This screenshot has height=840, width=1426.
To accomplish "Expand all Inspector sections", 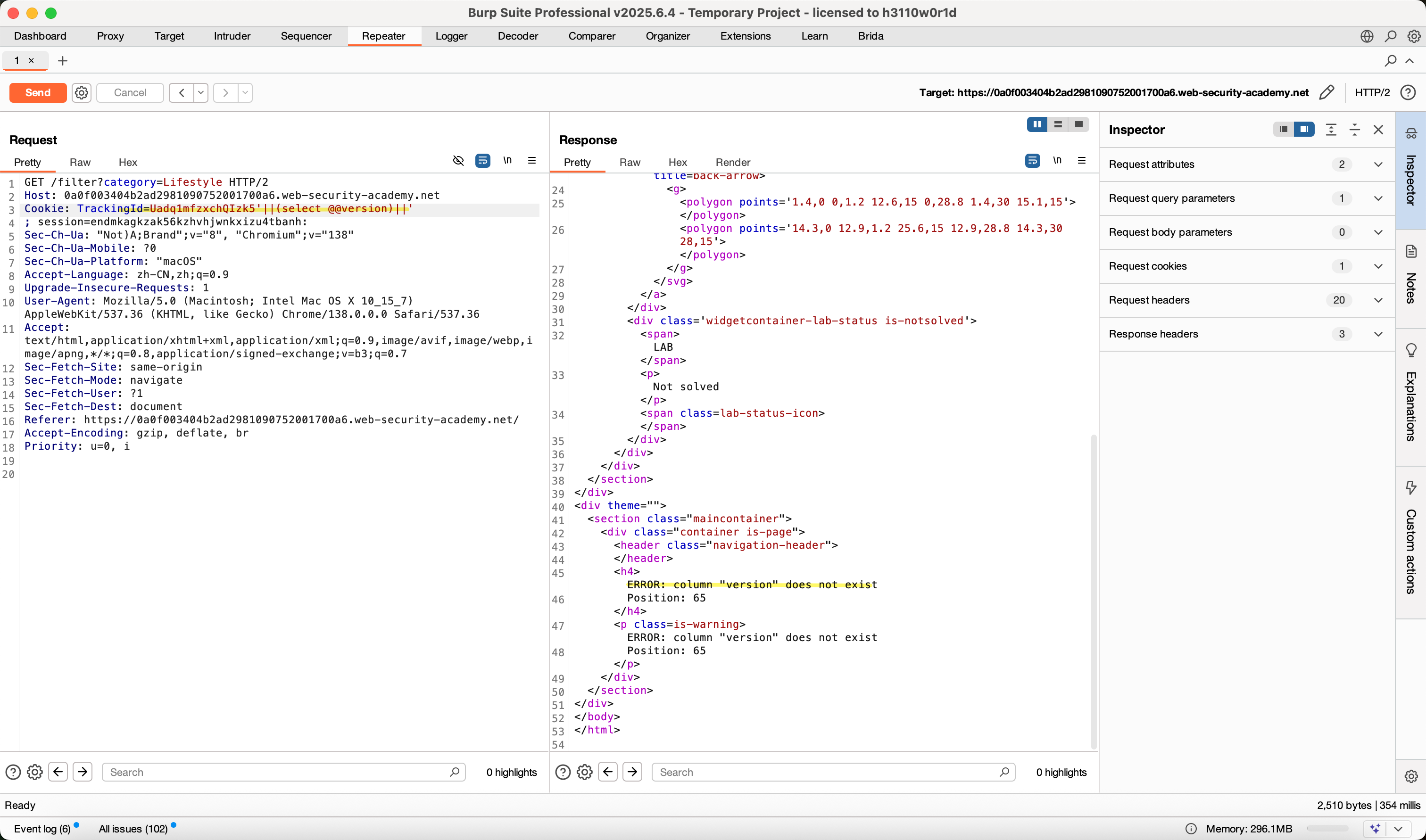I will 1331,130.
